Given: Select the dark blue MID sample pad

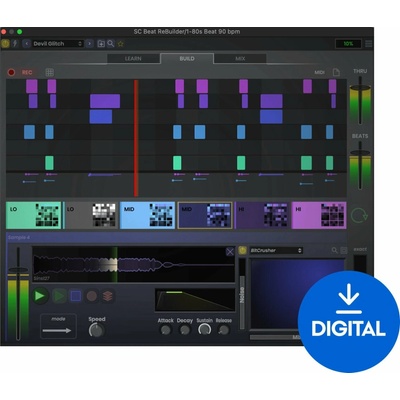Looking at the screenshot, I should 205,215.
